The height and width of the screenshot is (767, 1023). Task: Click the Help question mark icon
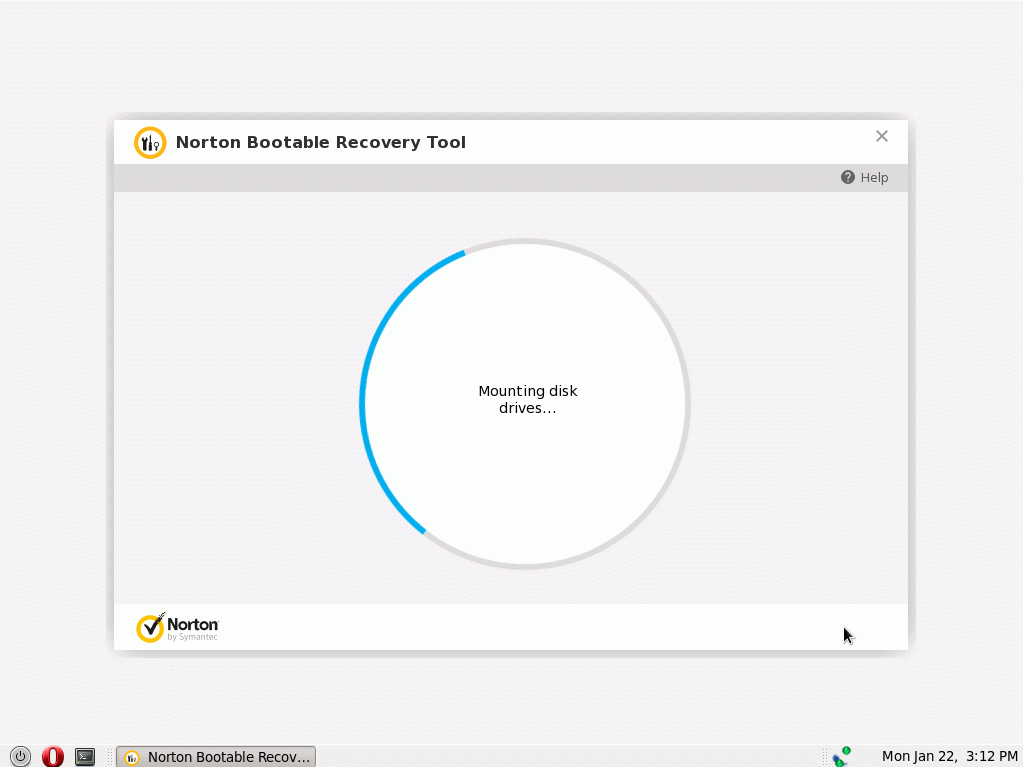coord(847,177)
